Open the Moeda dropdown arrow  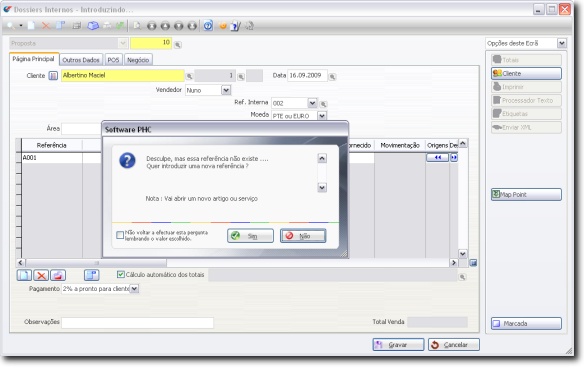322,115
